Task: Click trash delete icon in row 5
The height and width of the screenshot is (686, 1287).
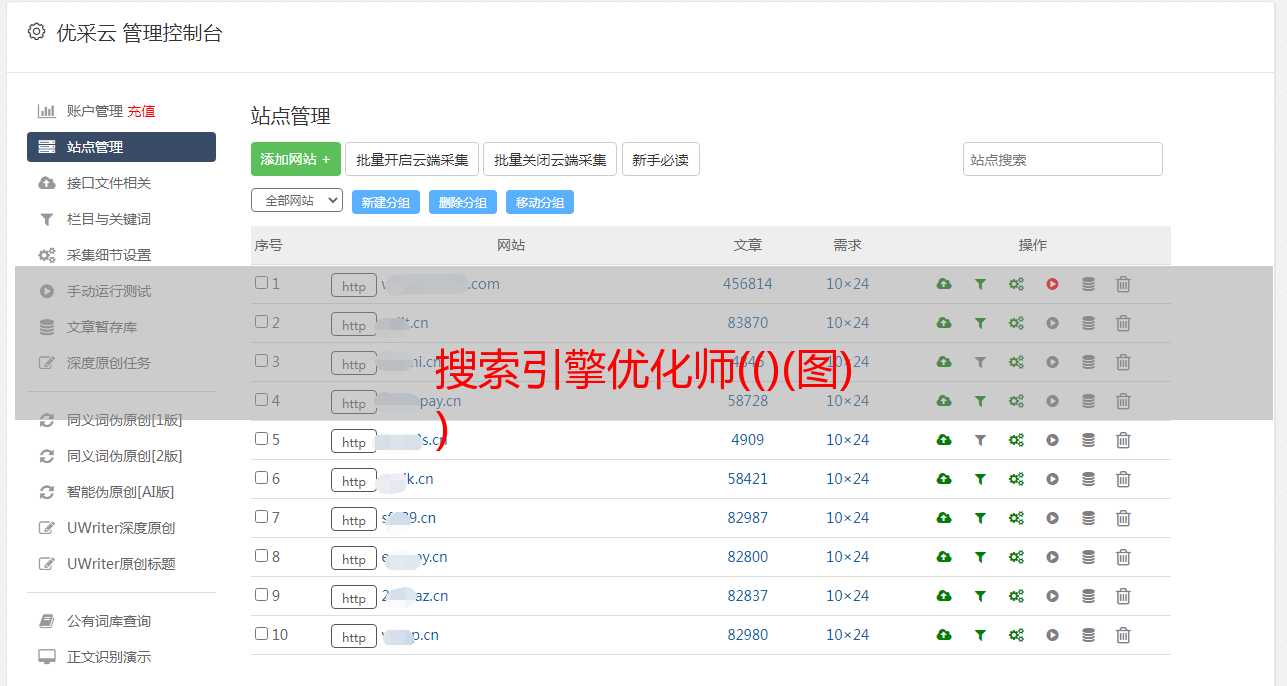Action: [x=1123, y=440]
